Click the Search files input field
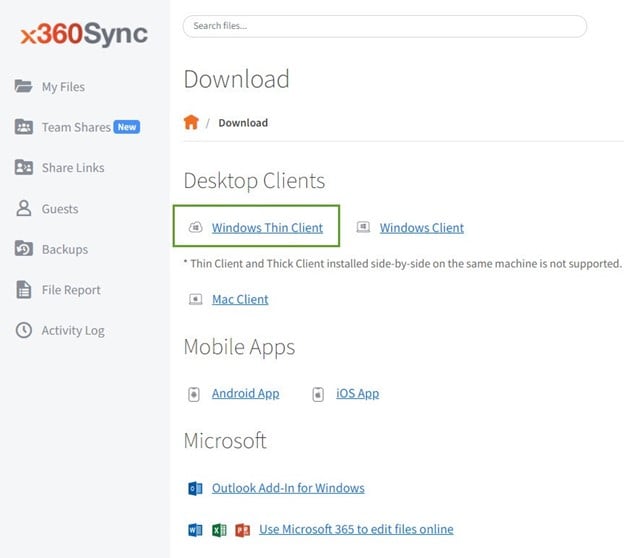The image size is (624, 558). (384, 26)
